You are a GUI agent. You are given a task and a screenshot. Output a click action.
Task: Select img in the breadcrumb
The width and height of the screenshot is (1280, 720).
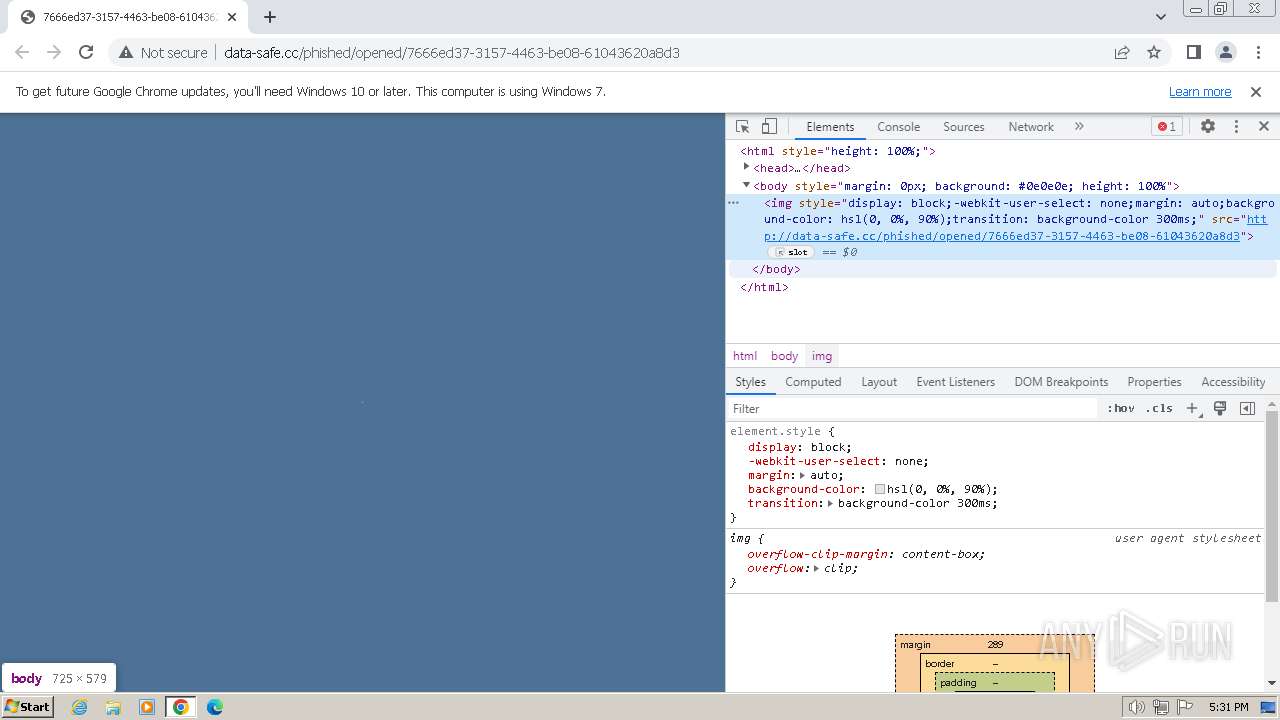[822, 356]
